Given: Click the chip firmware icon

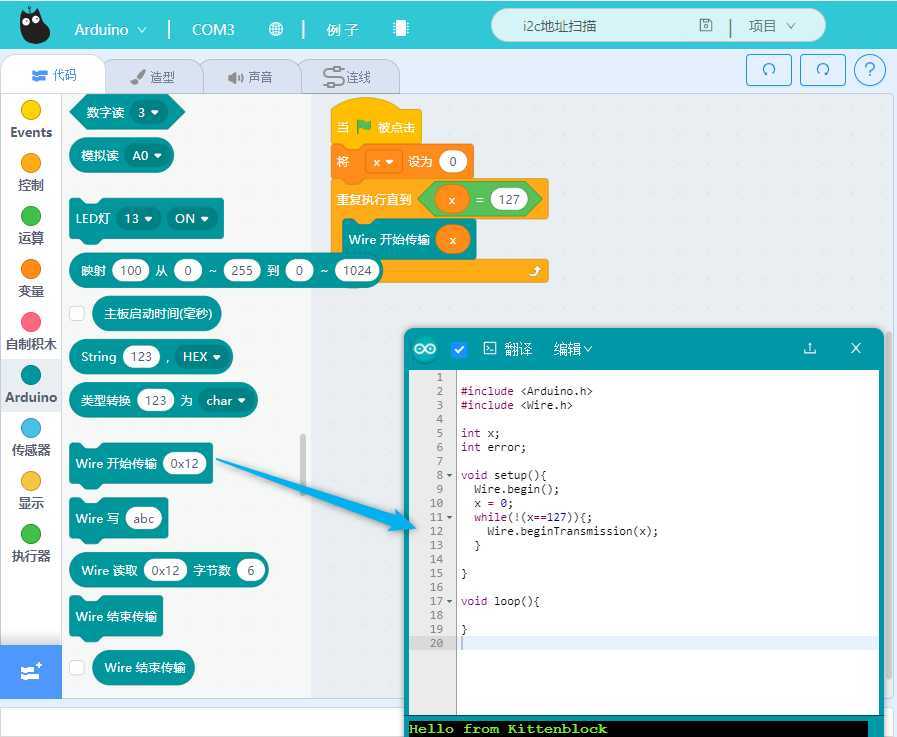Looking at the screenshot, I should pos(400,28).
